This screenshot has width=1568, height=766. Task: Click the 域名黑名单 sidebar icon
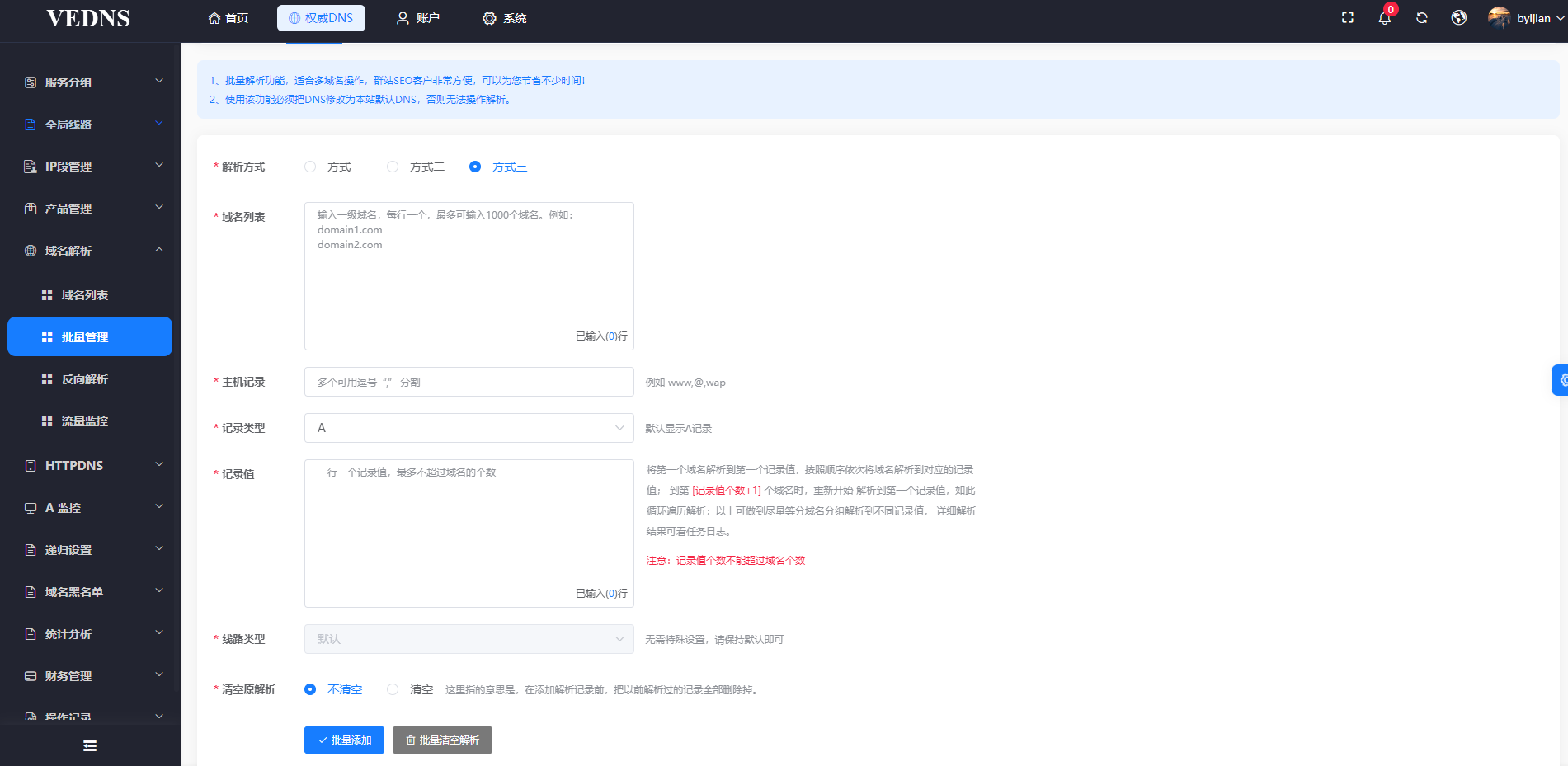(31, 592)
